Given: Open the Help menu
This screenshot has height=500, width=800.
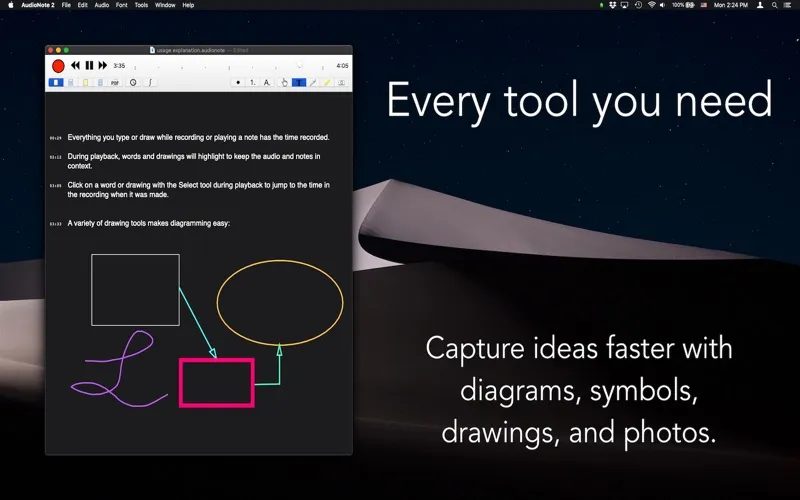Looking at the screenshot, I should point(188,5).
